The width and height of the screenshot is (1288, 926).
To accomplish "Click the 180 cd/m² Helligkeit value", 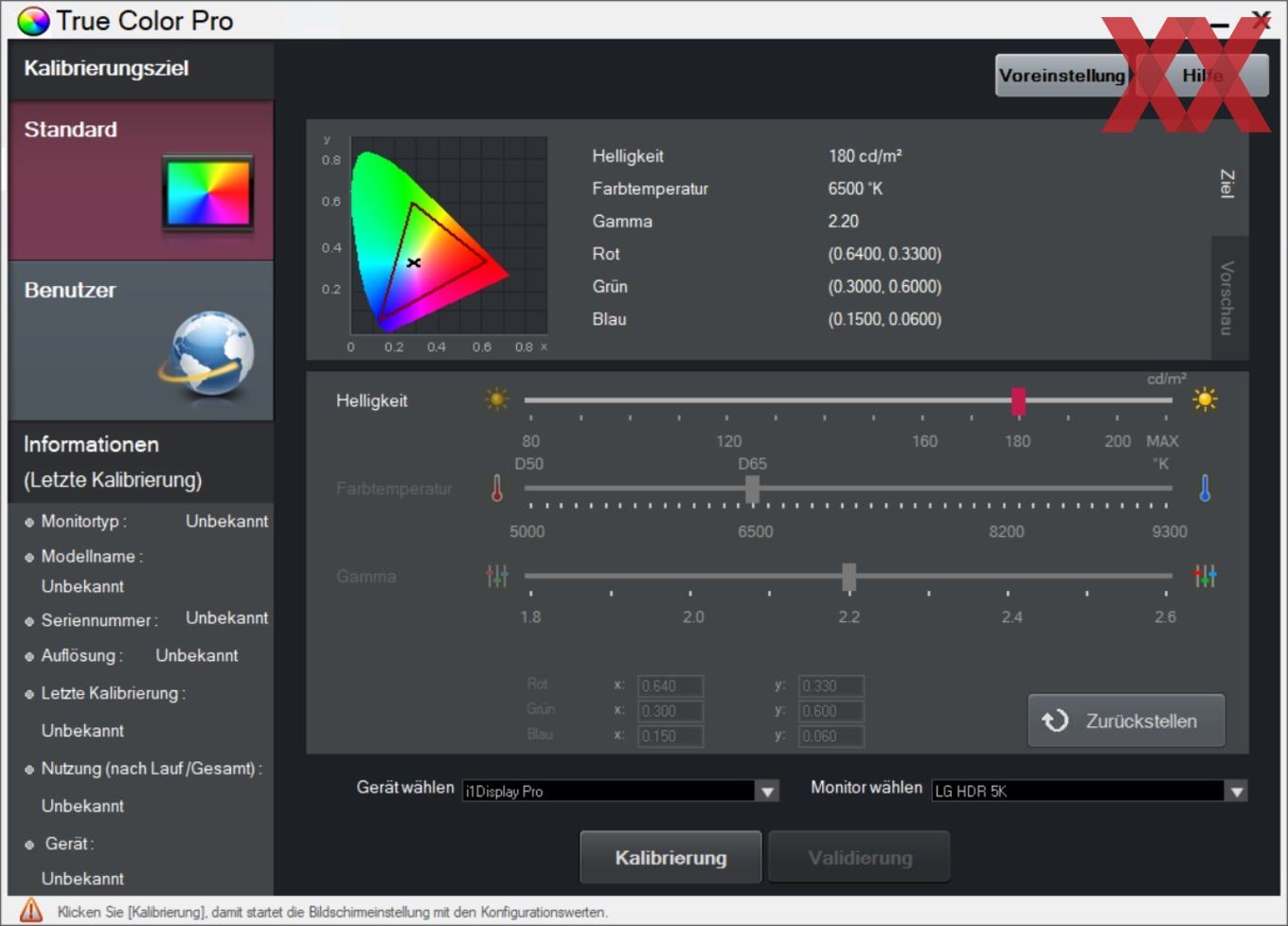I will coord(865,156).
